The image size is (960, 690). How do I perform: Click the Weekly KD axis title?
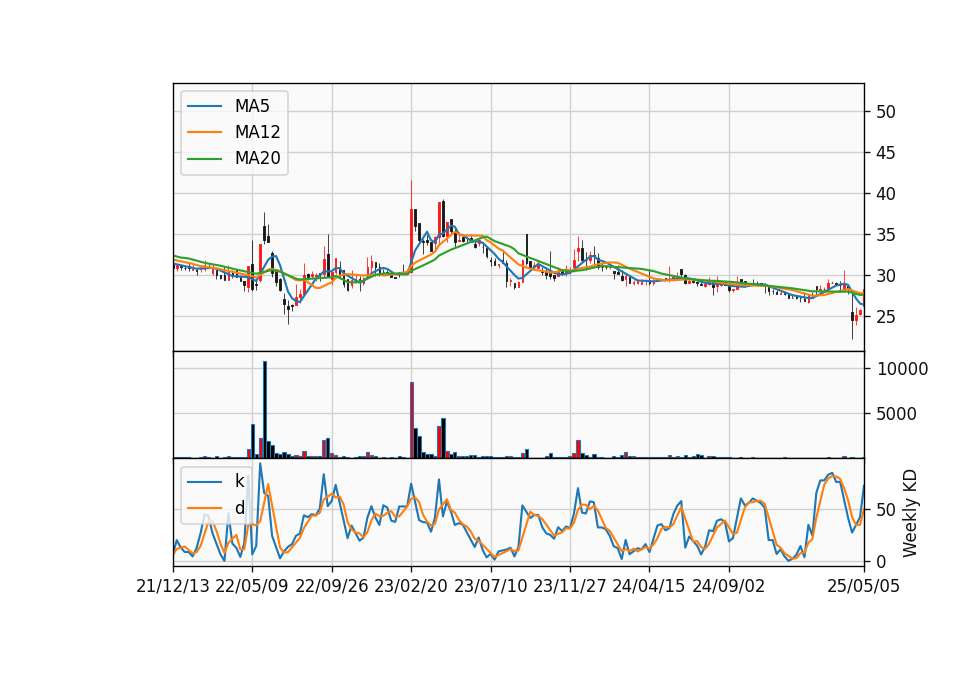pyautogui.click(x=910, y=513)
